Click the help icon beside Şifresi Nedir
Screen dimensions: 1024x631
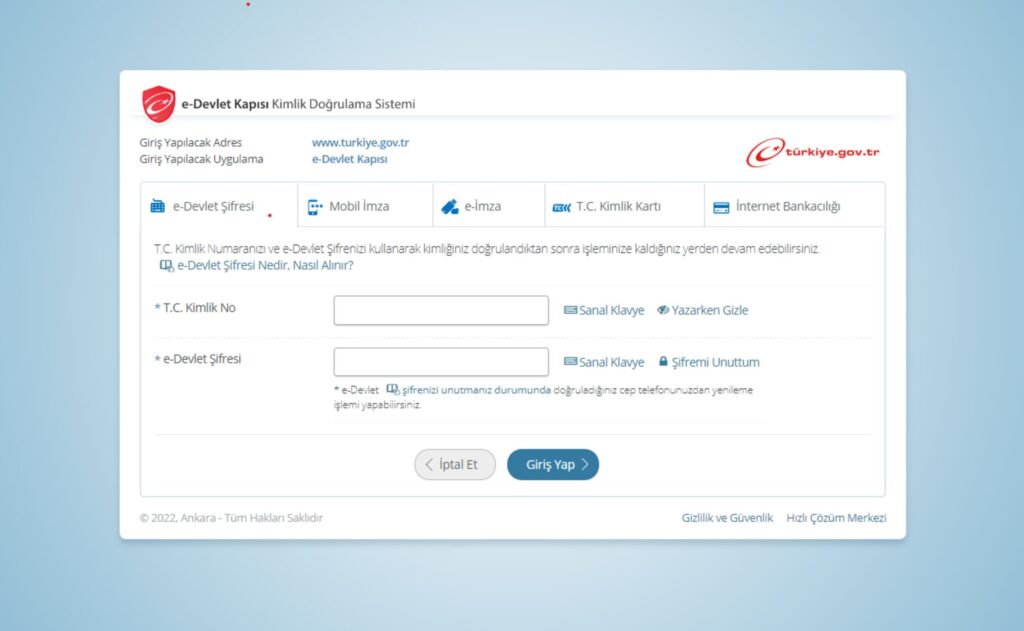167,266
